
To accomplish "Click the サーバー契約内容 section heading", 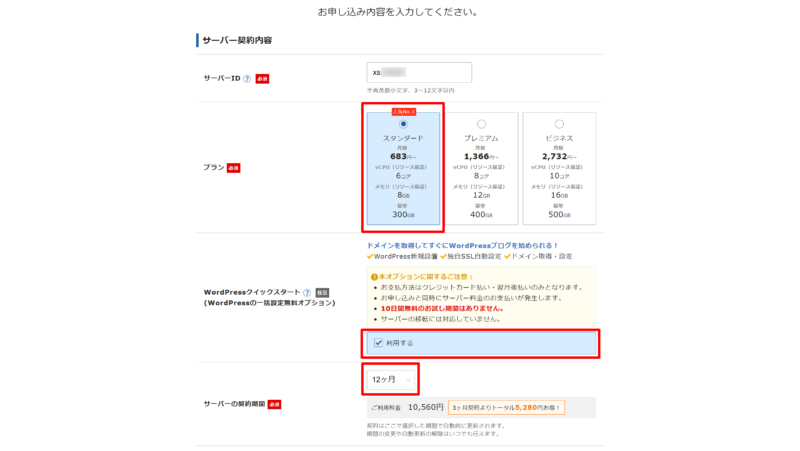I will tap(237, 40).
